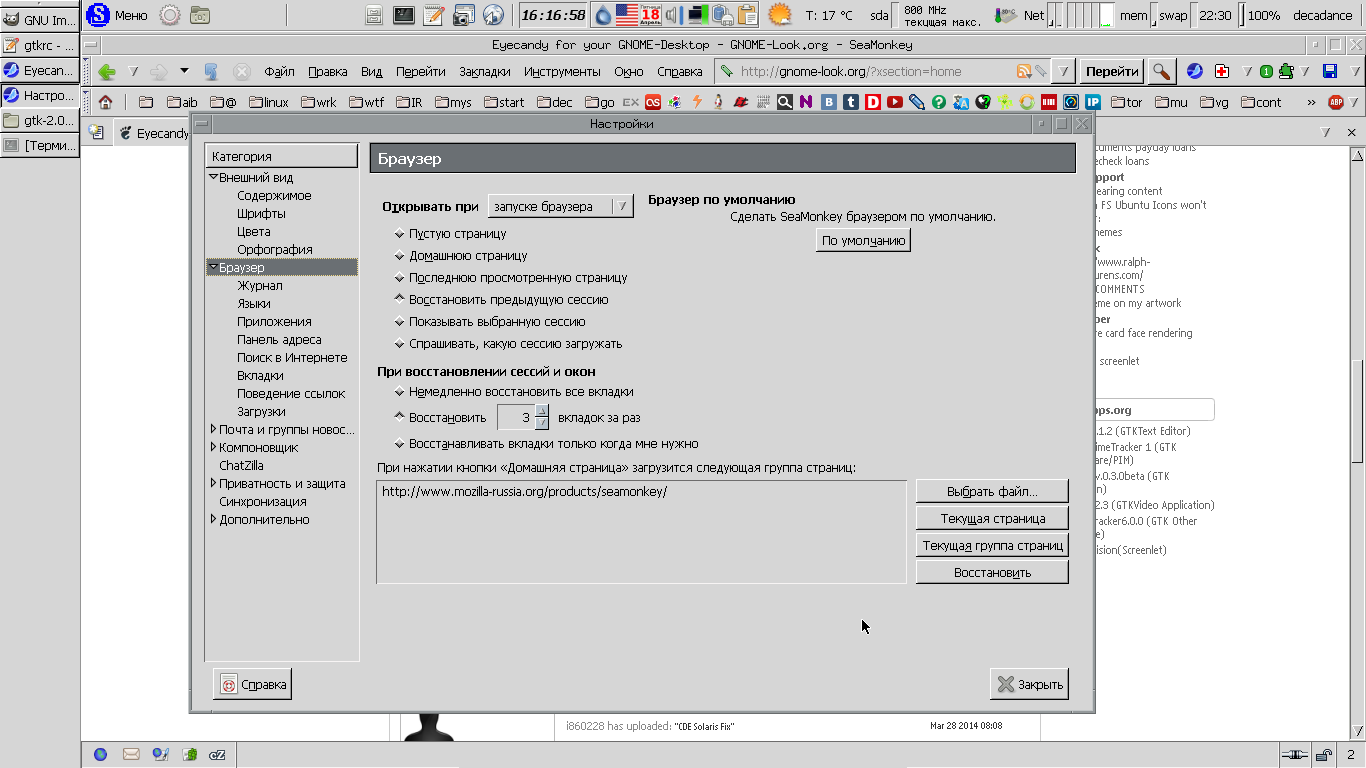Screen dimensions: 1366x768
Task: Open the back-button history dropdown arrow
Action: [133, 71]
